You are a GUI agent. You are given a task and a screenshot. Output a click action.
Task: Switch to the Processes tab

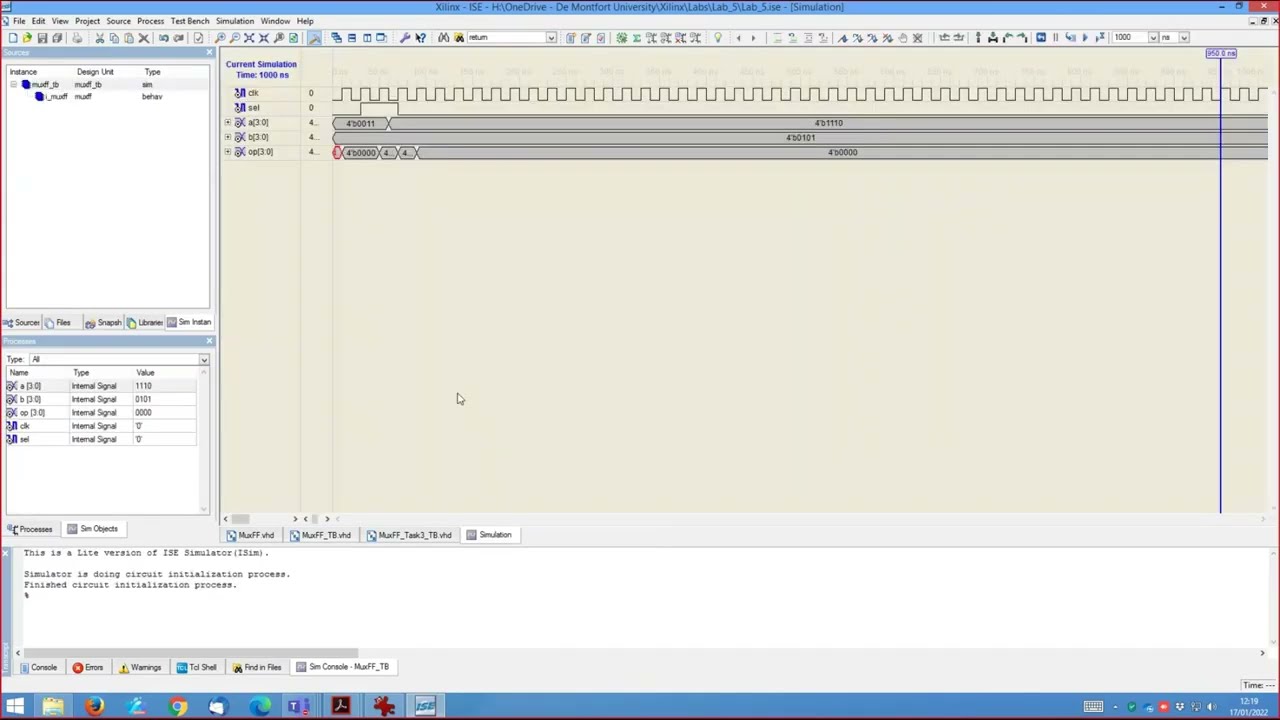[x=30, y=529]
